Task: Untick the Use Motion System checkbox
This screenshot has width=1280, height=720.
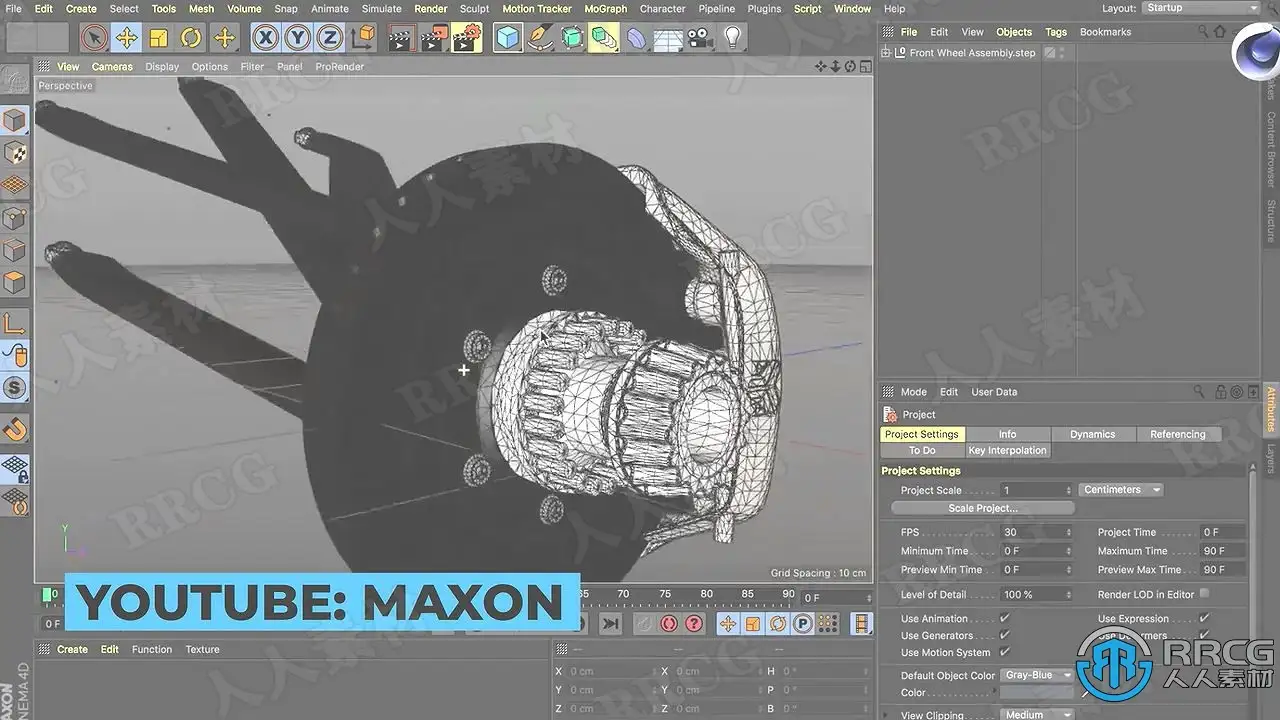Action: coord(1005,653)
